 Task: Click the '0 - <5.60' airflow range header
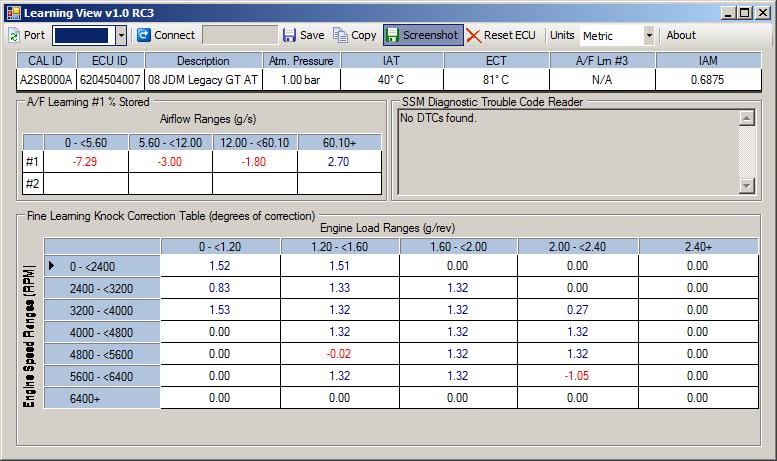[x=86, y=143]
